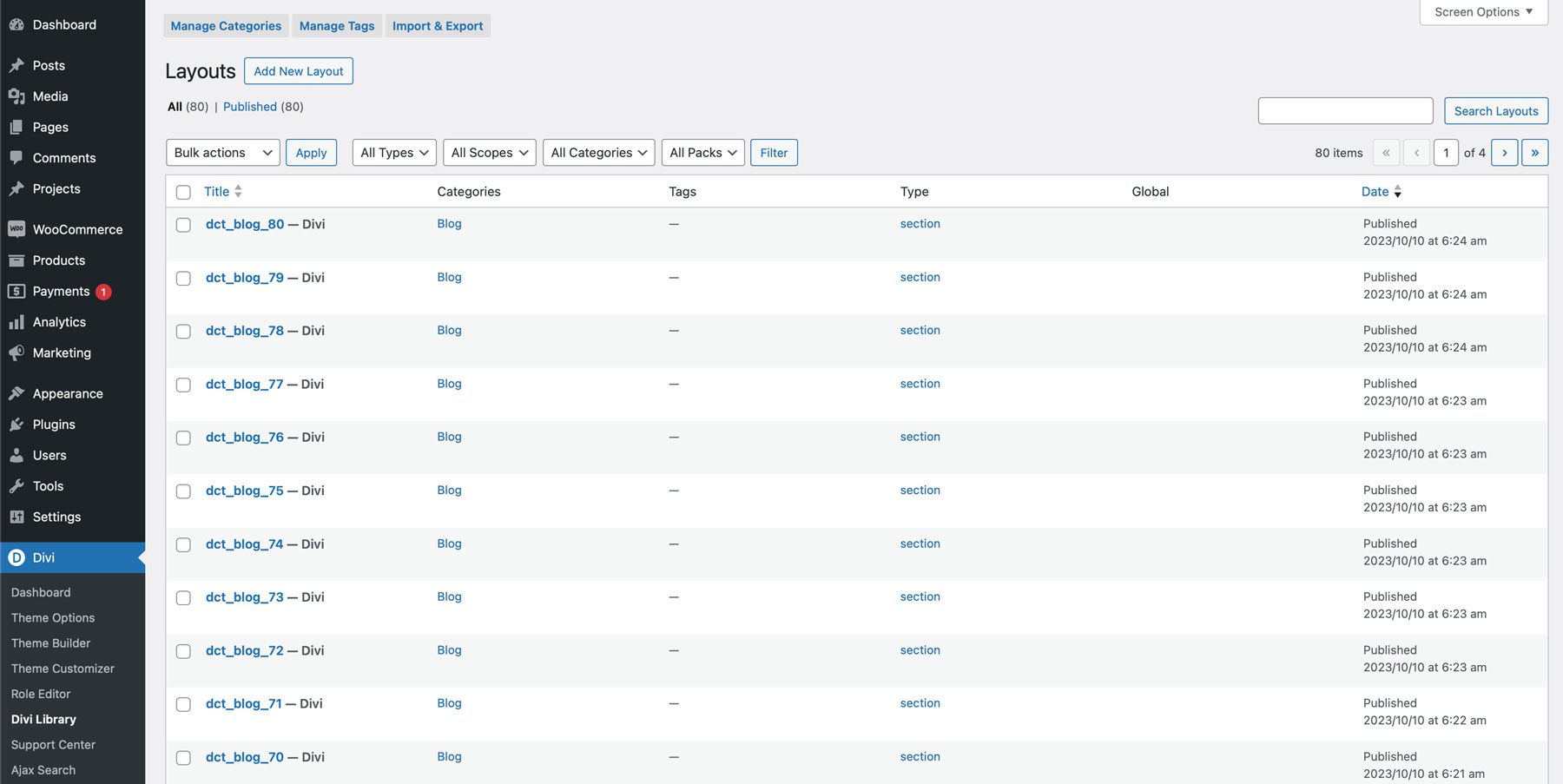Click the Pages icon in sidebar
The height and width of the screenshot is (784, 1563).
pyautogui.click(x=16, y=127)
